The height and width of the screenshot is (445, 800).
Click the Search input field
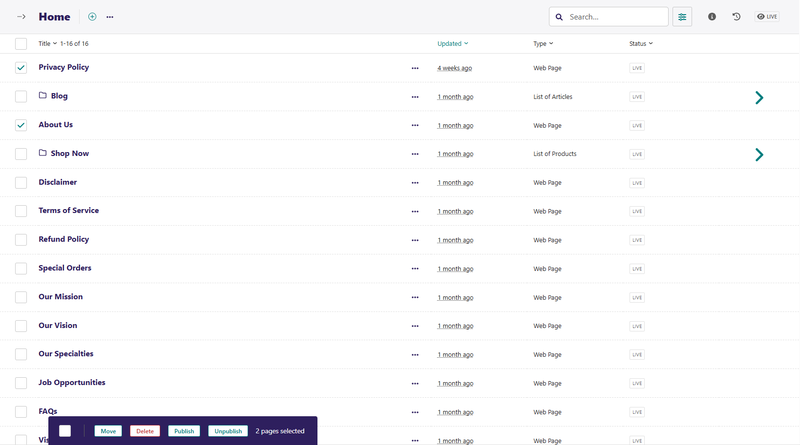coord(615,17)
